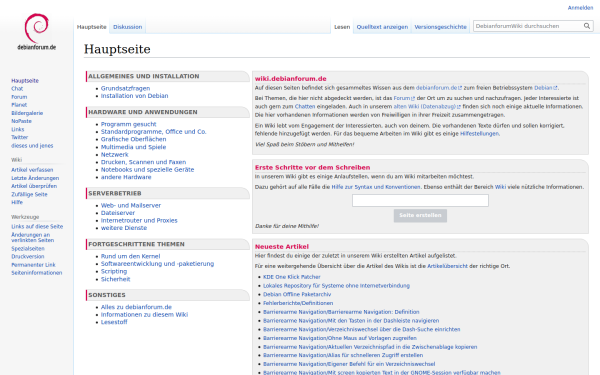Image resolution: width=600 pixels, height=375 pixels.
Task: Open 'Notebooks und spezielle Geräte'
Action: click(x=147, y=170)
